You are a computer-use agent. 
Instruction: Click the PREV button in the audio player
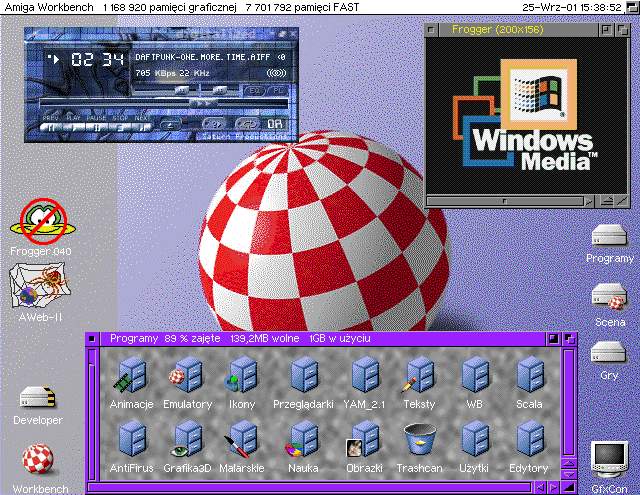(x=51, y=127)
